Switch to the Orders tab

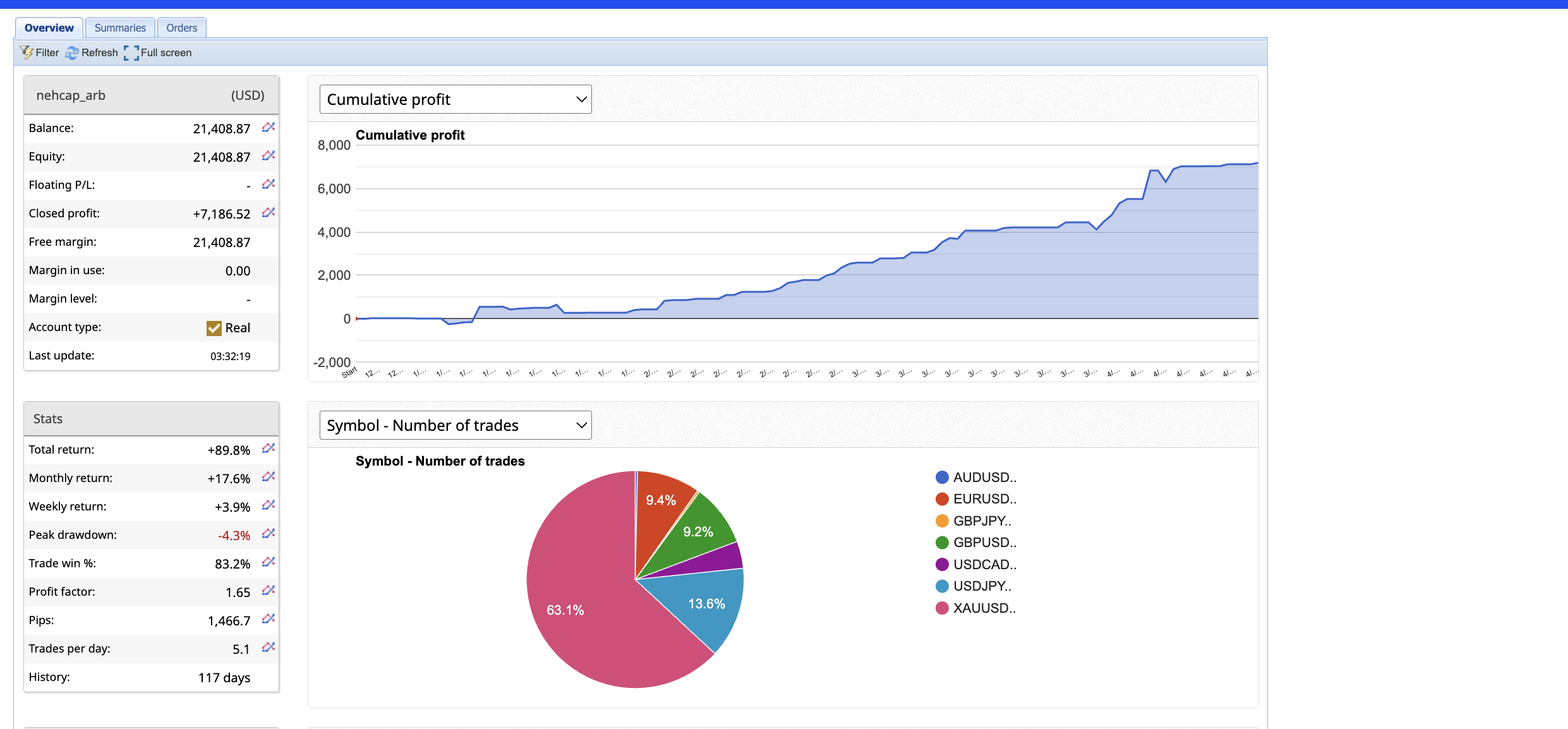(x=181, y=28)
